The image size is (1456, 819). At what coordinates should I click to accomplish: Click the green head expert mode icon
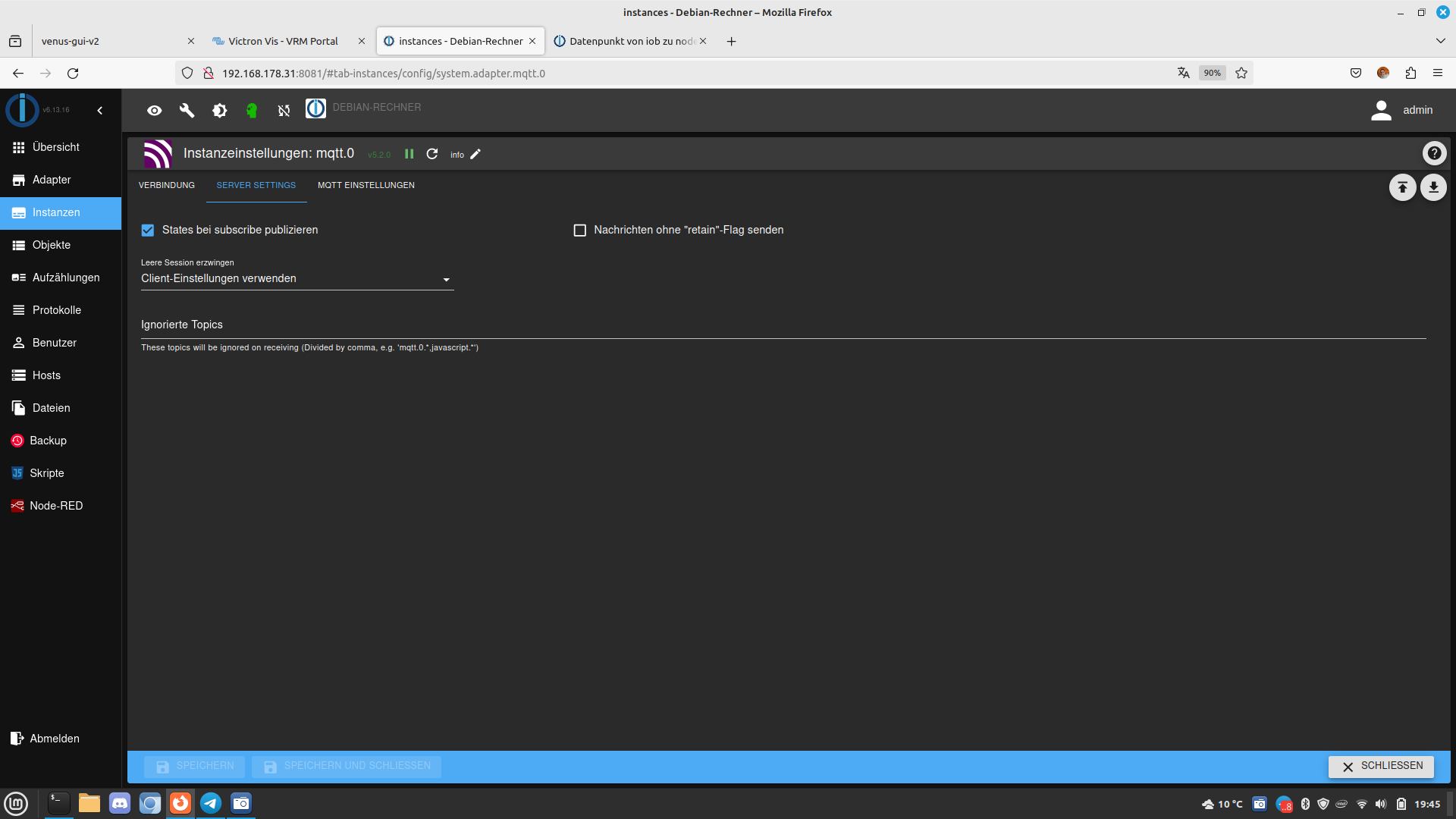[x=252, y=111]
